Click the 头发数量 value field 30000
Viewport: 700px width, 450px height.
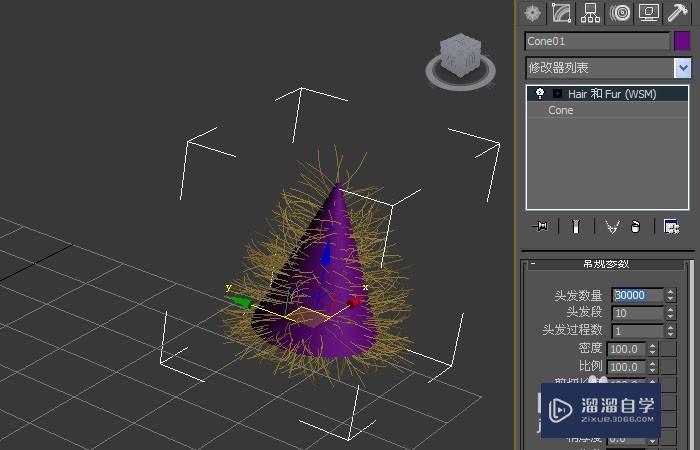638,295
